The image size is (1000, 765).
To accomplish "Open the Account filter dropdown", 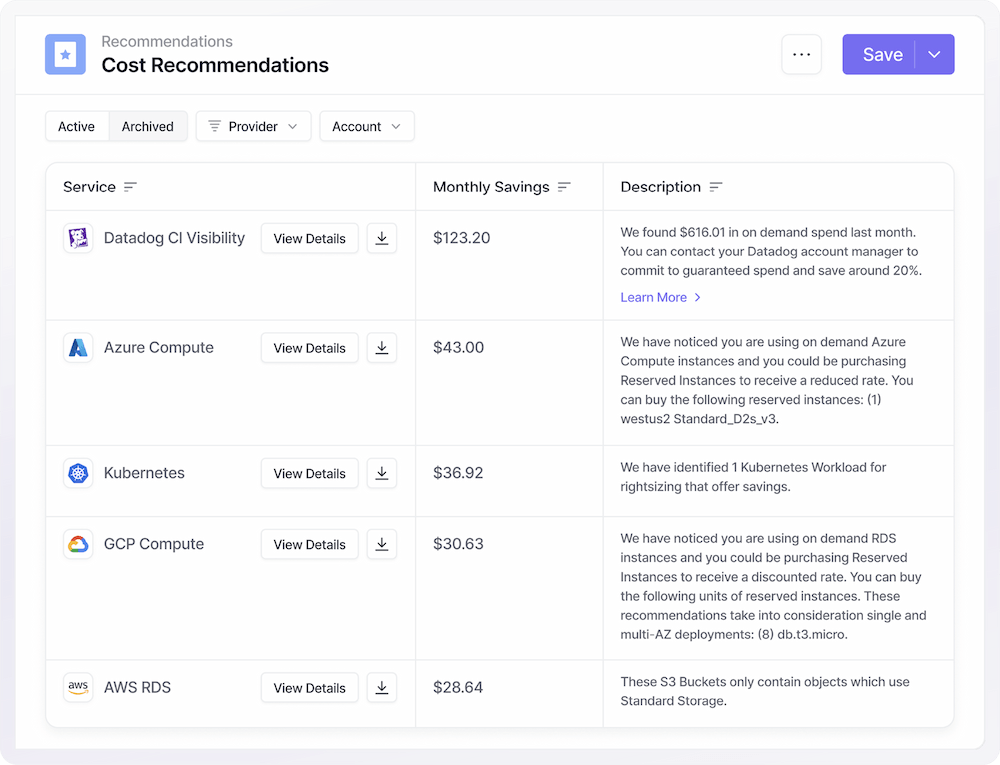I will click(366, 127).
